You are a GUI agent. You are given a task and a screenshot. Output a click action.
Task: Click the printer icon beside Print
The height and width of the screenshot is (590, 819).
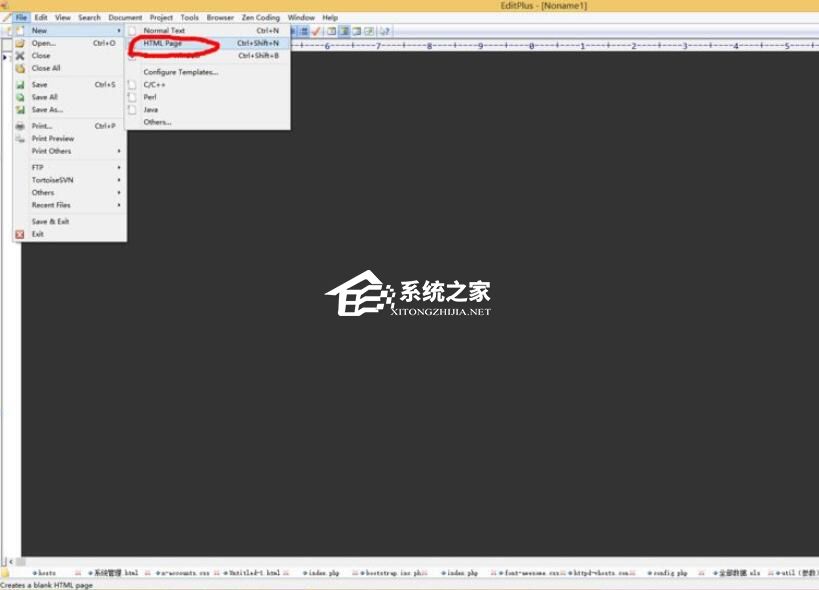point(19,126)
